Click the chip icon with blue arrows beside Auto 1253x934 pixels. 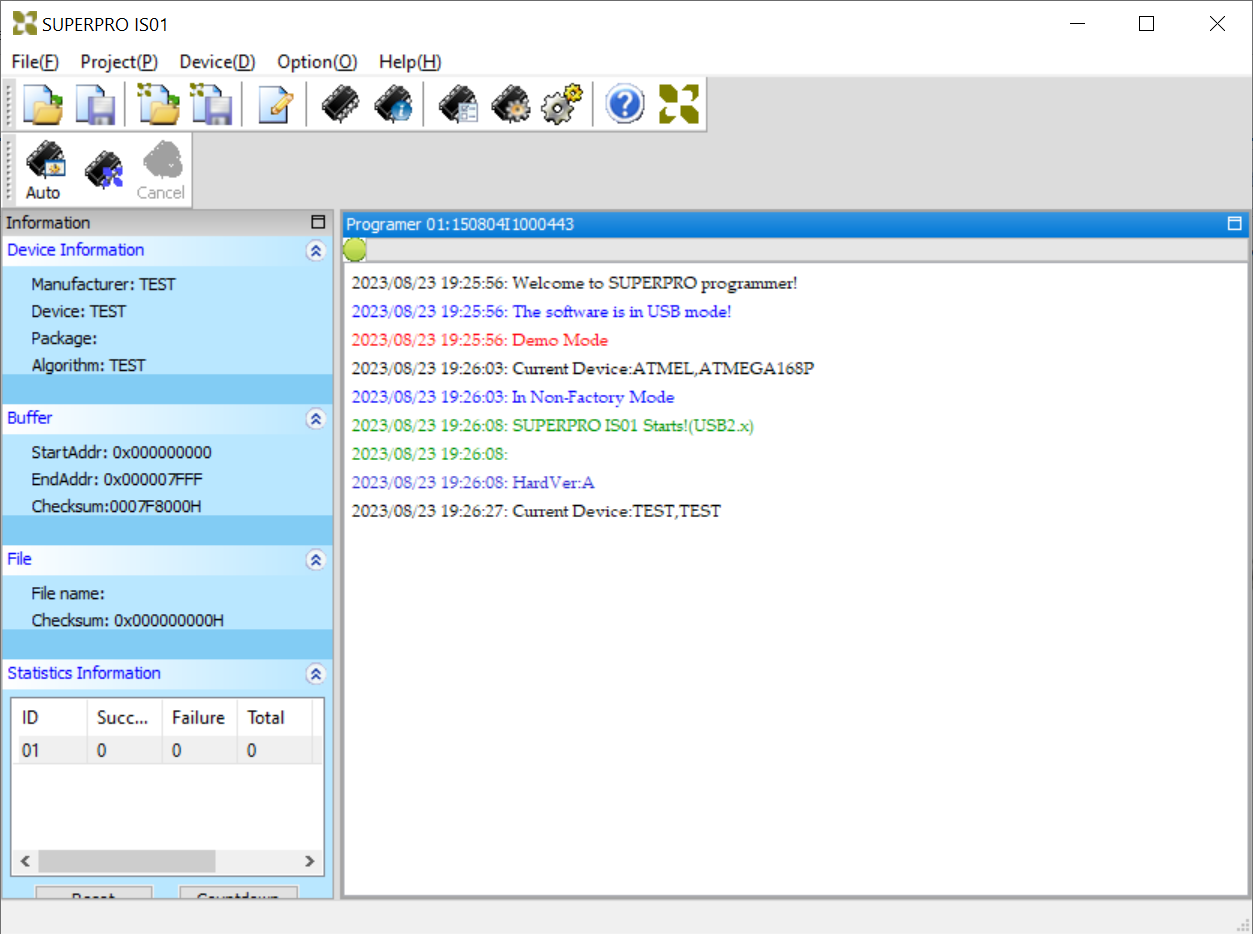pyautogui.click(x=103, y=171)
